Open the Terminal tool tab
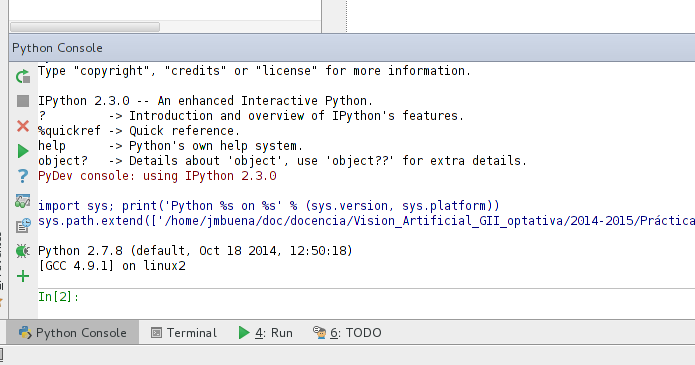Screen dimensions: 695x365 coord(184,333)
